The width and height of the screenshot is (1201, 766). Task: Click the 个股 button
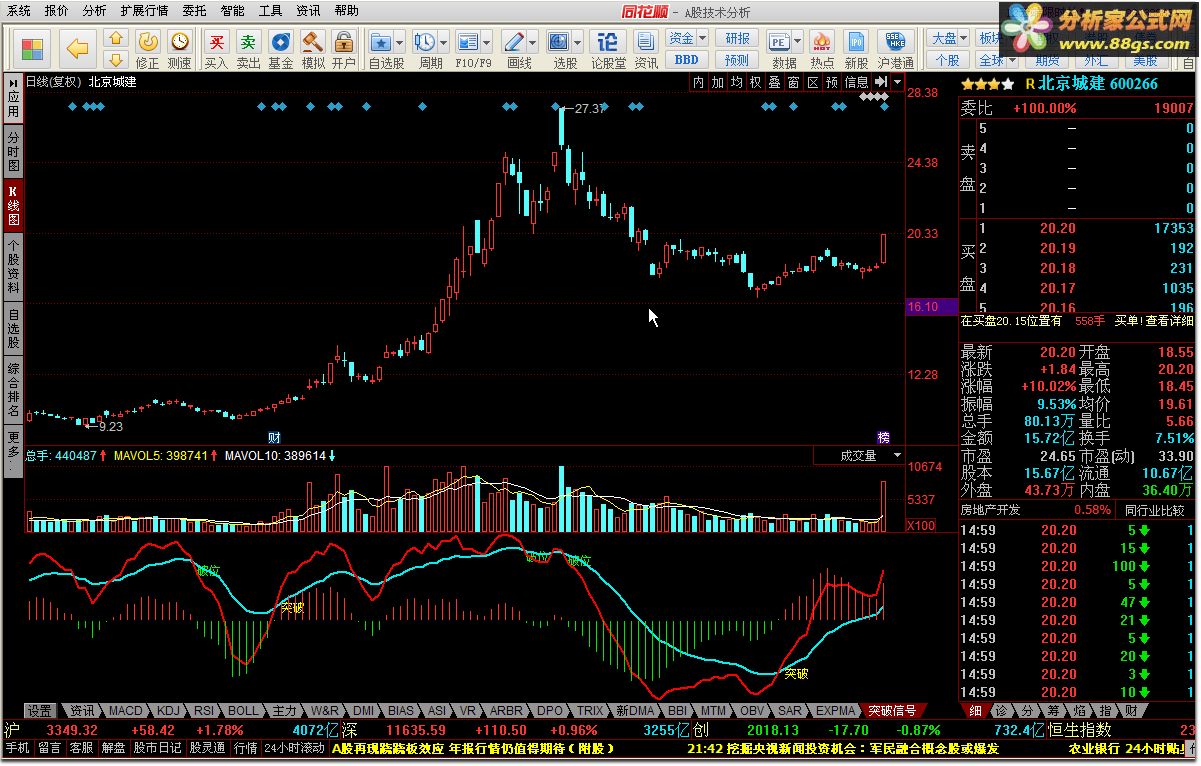click(x=947, y=59)
